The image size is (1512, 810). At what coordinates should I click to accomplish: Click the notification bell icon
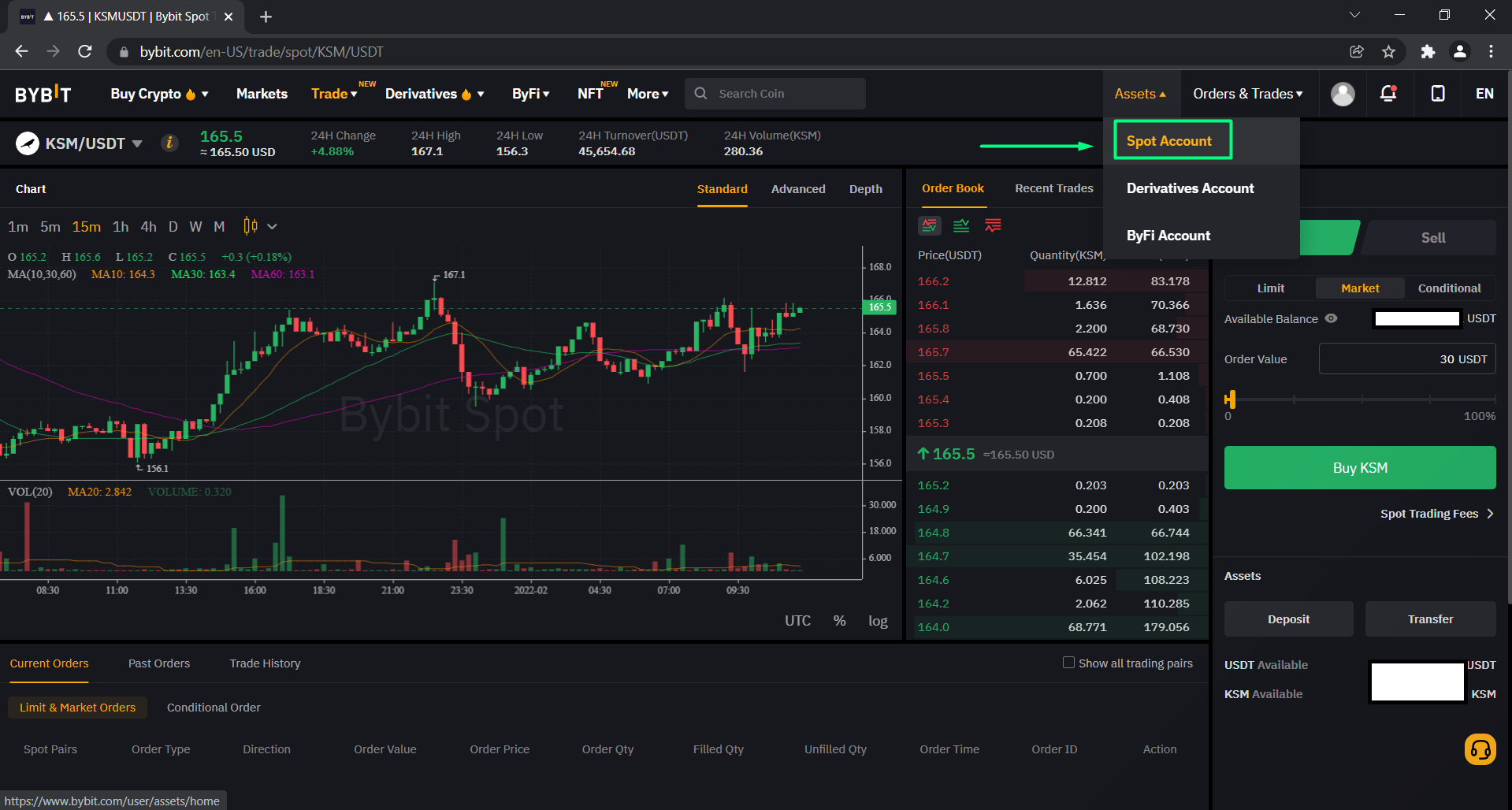tap(1388, 94)
